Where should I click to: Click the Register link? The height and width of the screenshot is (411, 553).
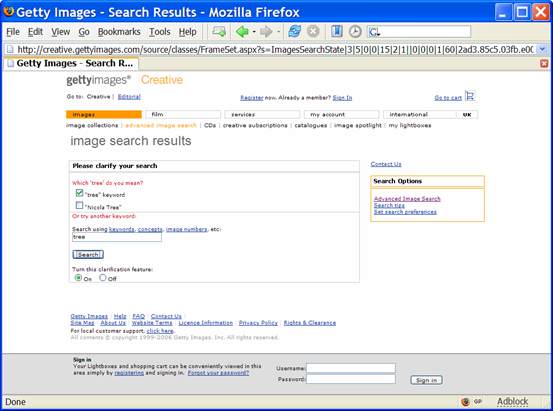point(252,98)
